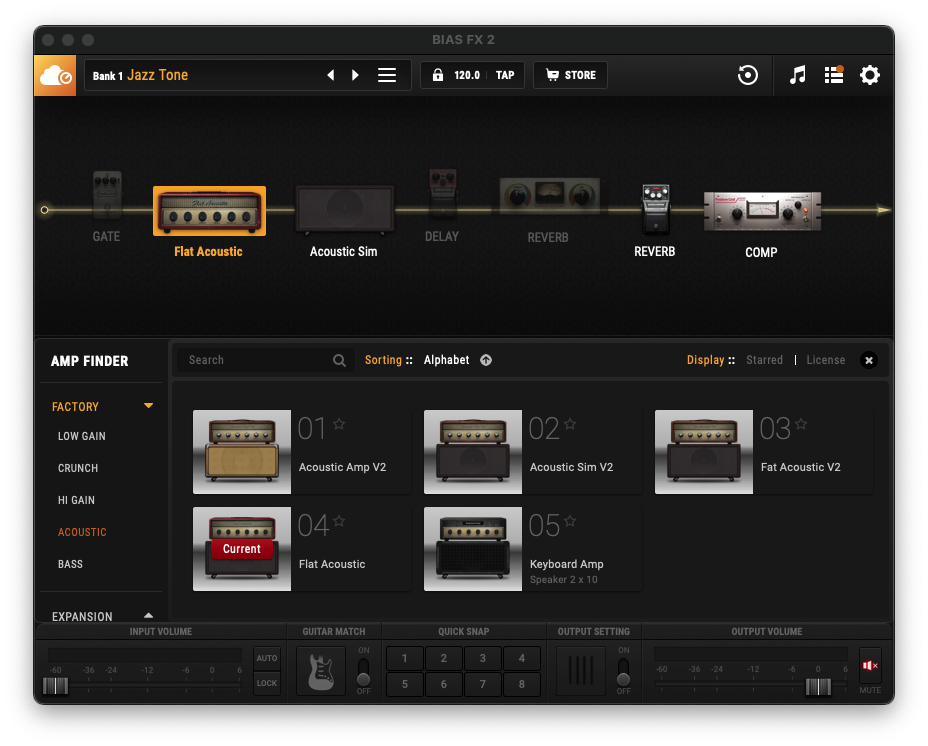Select Quick Snap slot 7

[x=483, y=684]
